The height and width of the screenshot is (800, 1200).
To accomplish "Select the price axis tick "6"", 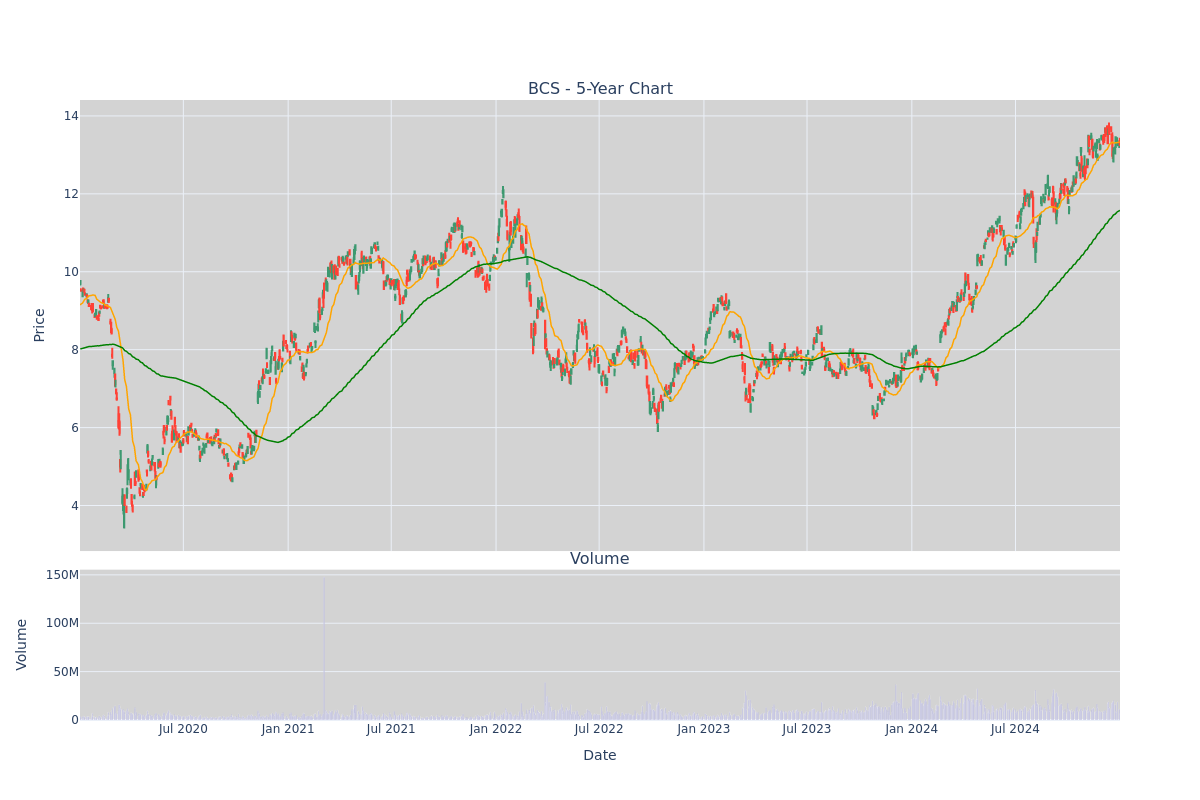I will (74, 428).
